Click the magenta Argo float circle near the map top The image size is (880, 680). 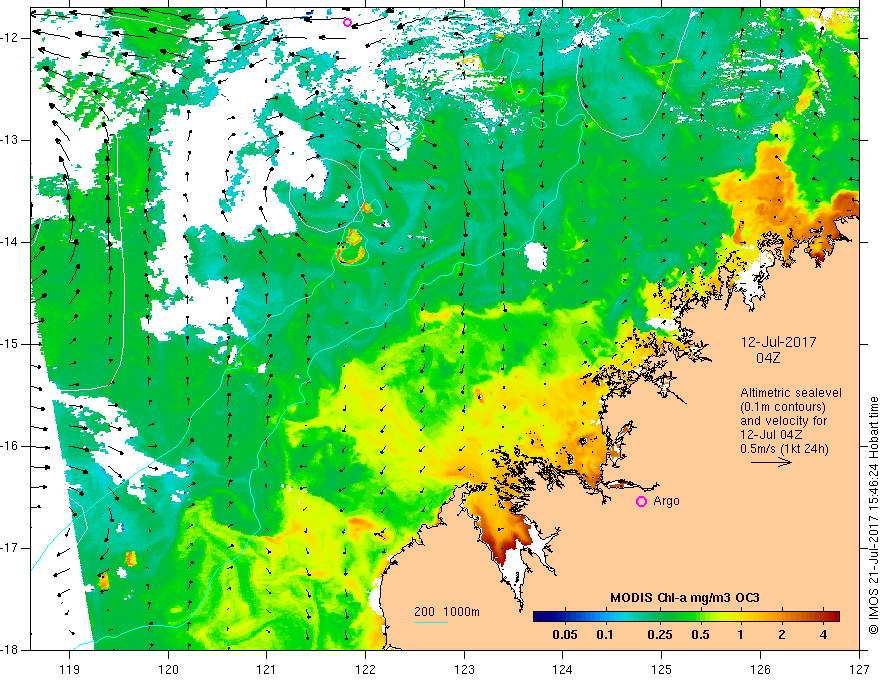pyautogui.click(x=347, y=22)
